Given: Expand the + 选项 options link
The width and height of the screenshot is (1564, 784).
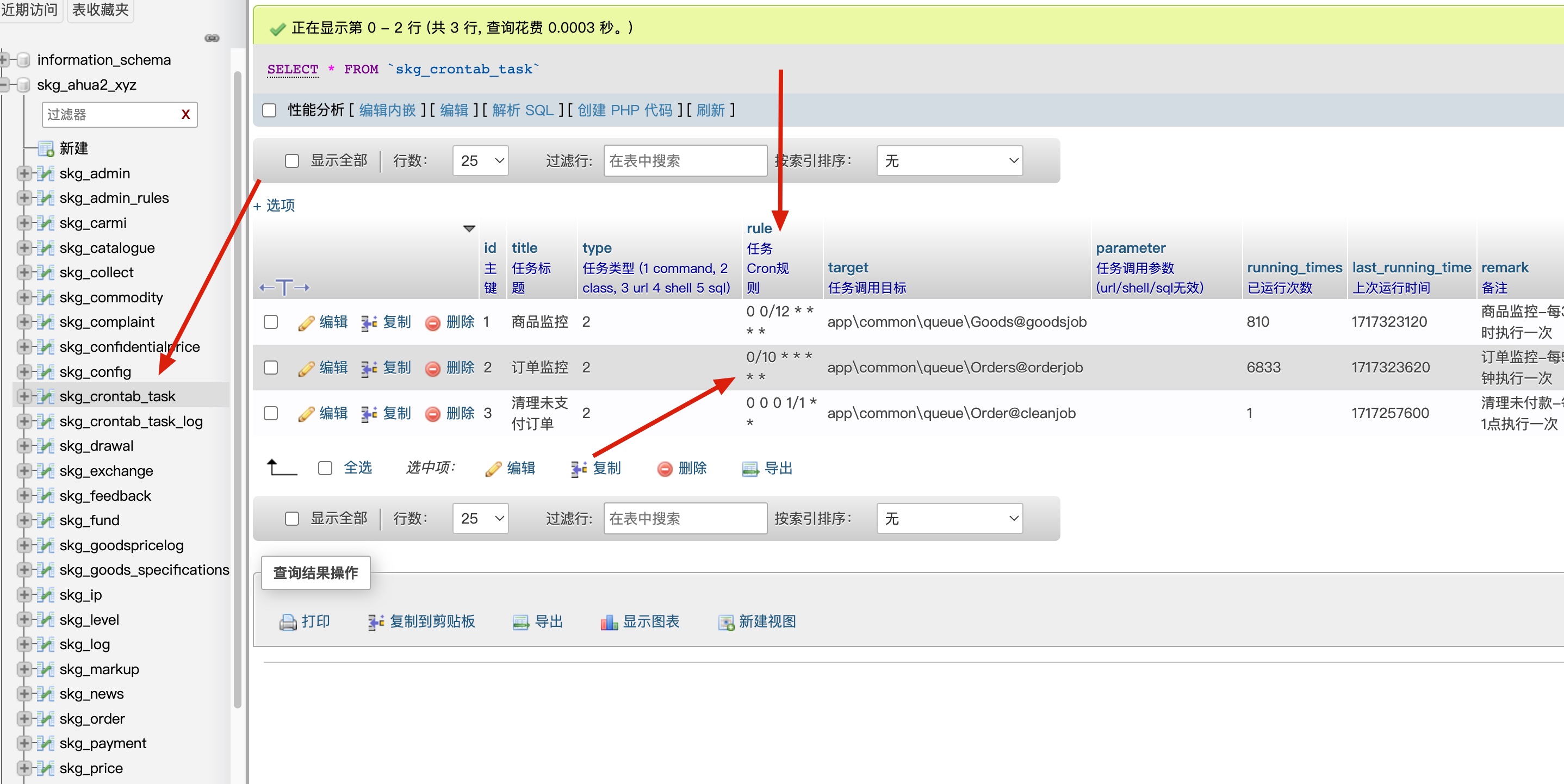Looking at the screenshot, I should [274, 206].
